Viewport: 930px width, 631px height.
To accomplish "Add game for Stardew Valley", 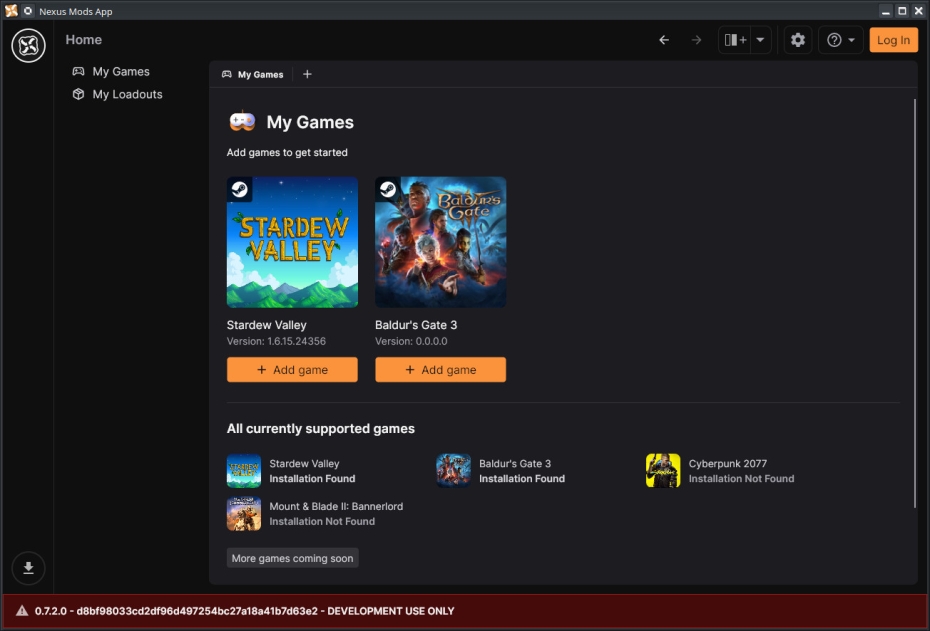I will pos(292,369).
